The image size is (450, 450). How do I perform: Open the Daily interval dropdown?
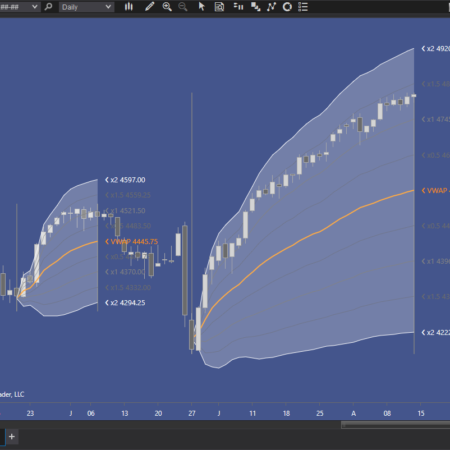(86, 7)
